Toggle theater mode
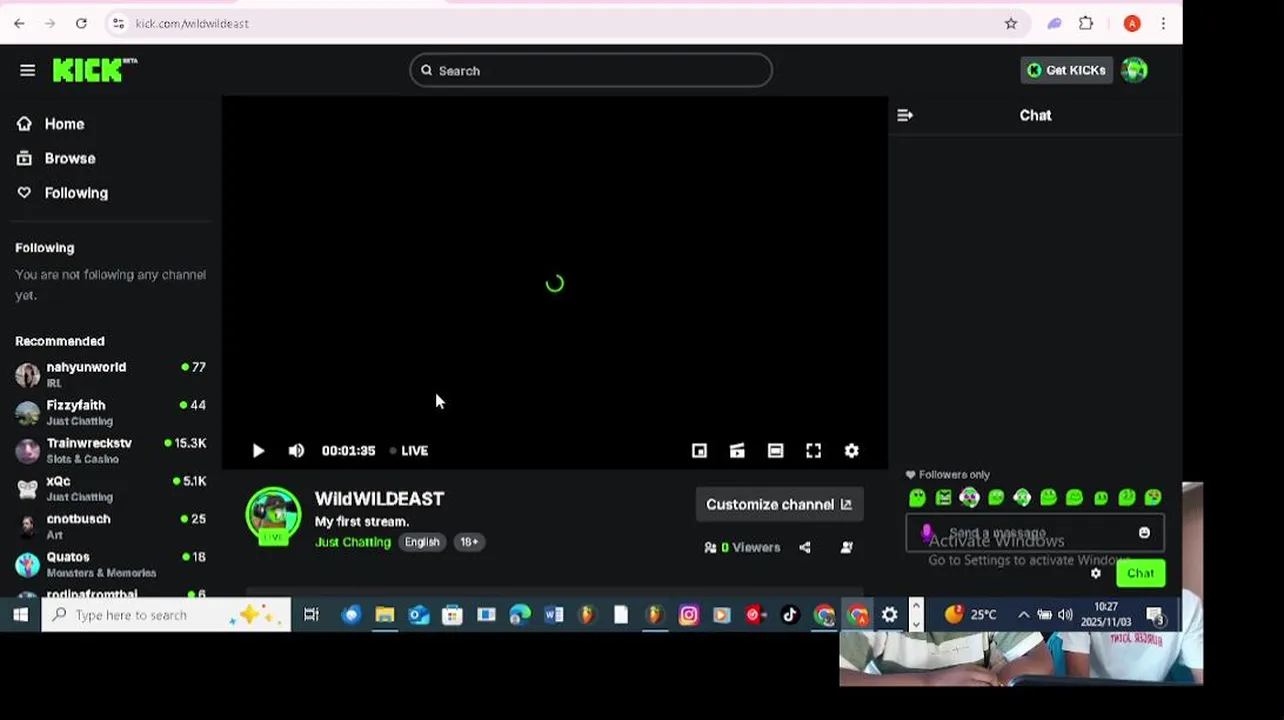 point(775,451)
